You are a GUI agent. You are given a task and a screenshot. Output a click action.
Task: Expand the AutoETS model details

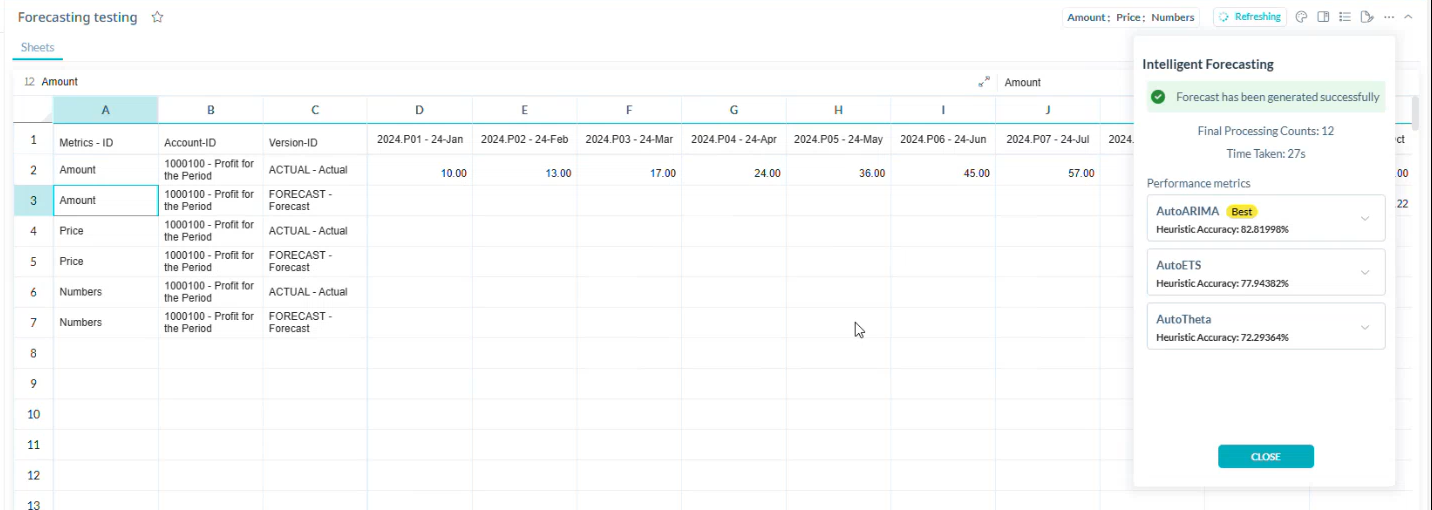(x=1365, y=273)
